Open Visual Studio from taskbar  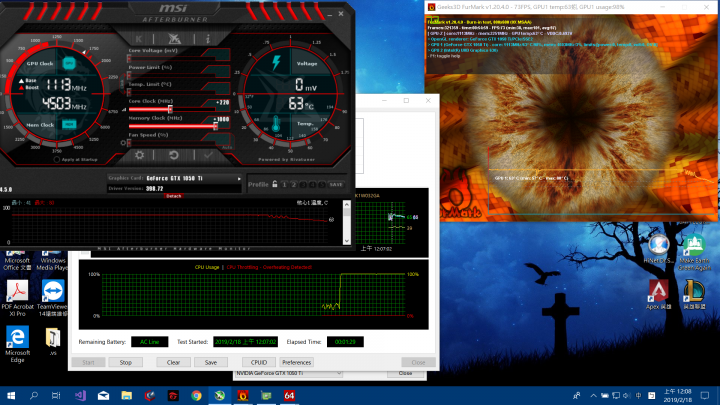(80, 395)
